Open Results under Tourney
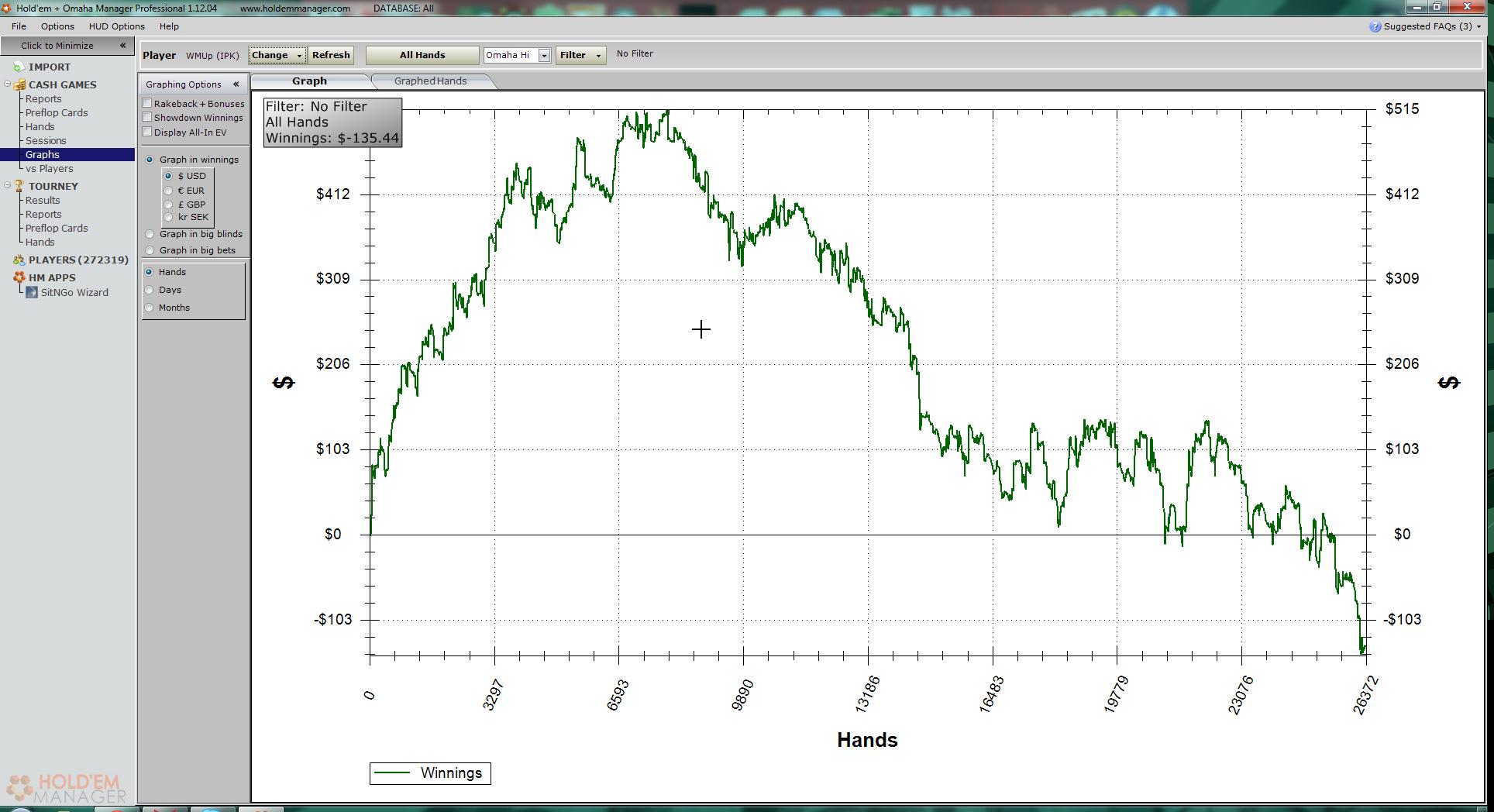The width and height of the screenshot is (1494, 812). coord(43,201)
